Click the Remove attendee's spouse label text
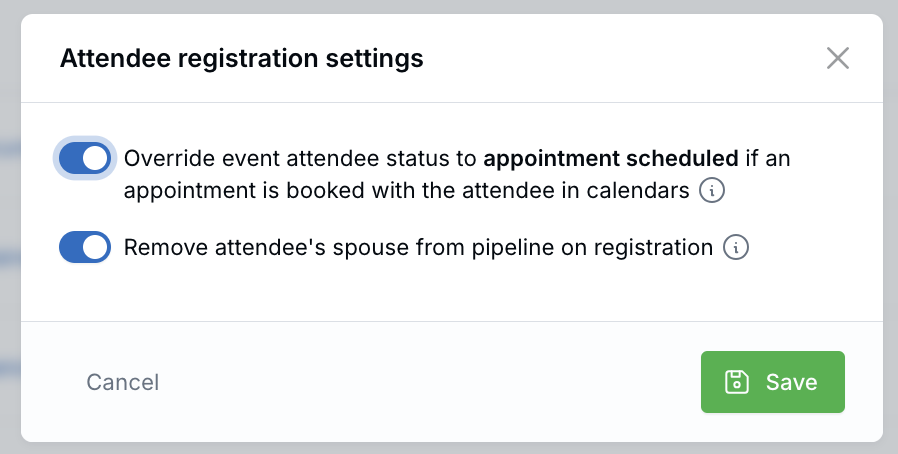This screenshot has width=898, height=454. click(x=418, y=247)
